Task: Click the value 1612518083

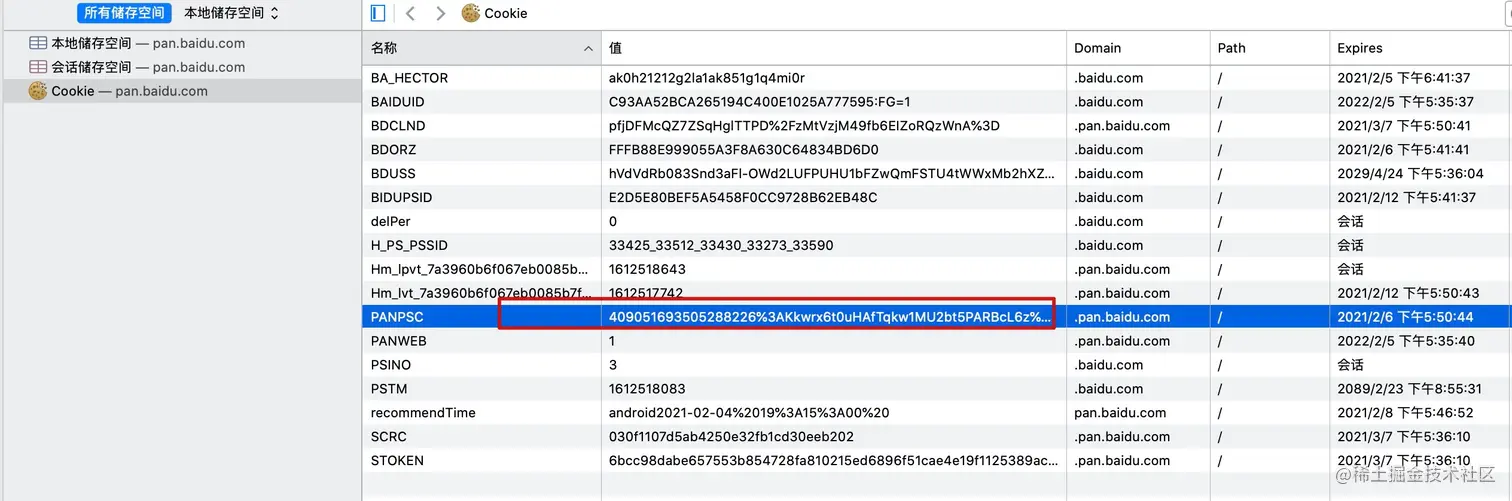Action: pyautogui.click(x=646, y=389)
